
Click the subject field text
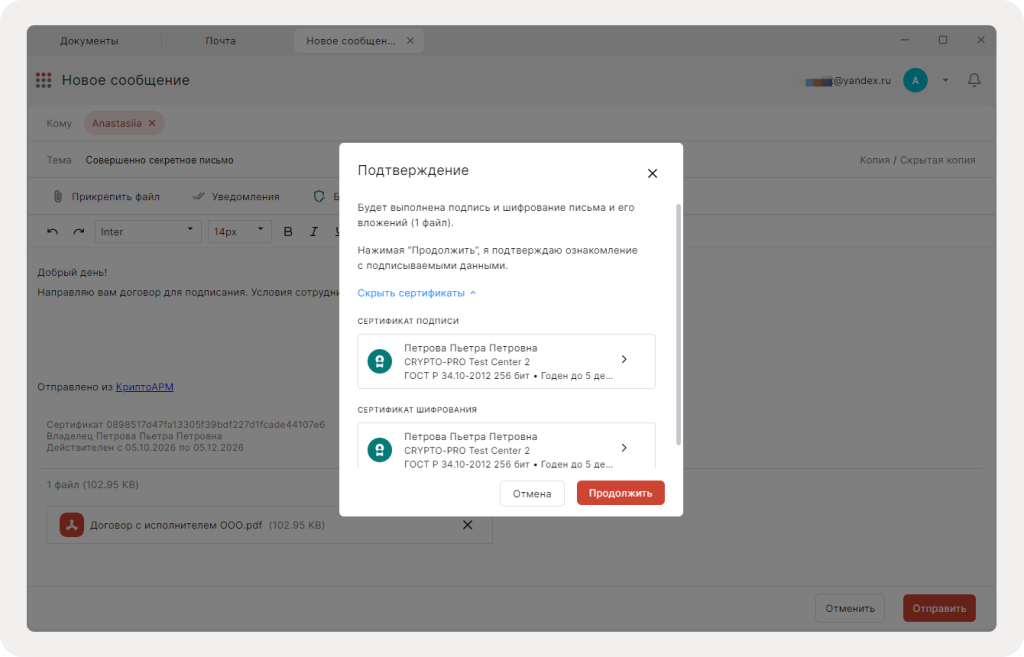(x=159, y=160)
